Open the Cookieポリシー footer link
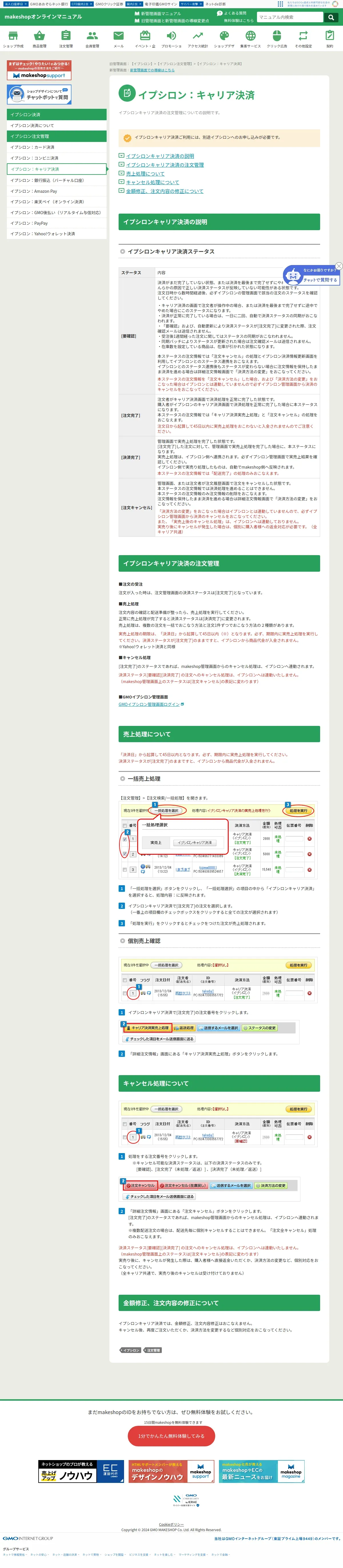Screen dimensions: 343x1568 (x=171, y=1525)
